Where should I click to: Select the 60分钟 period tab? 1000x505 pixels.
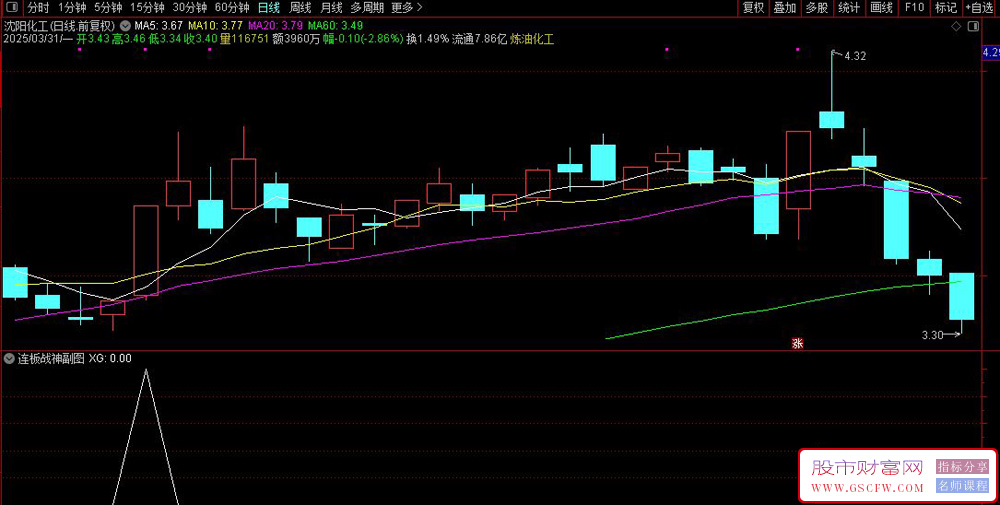point(232,8)
